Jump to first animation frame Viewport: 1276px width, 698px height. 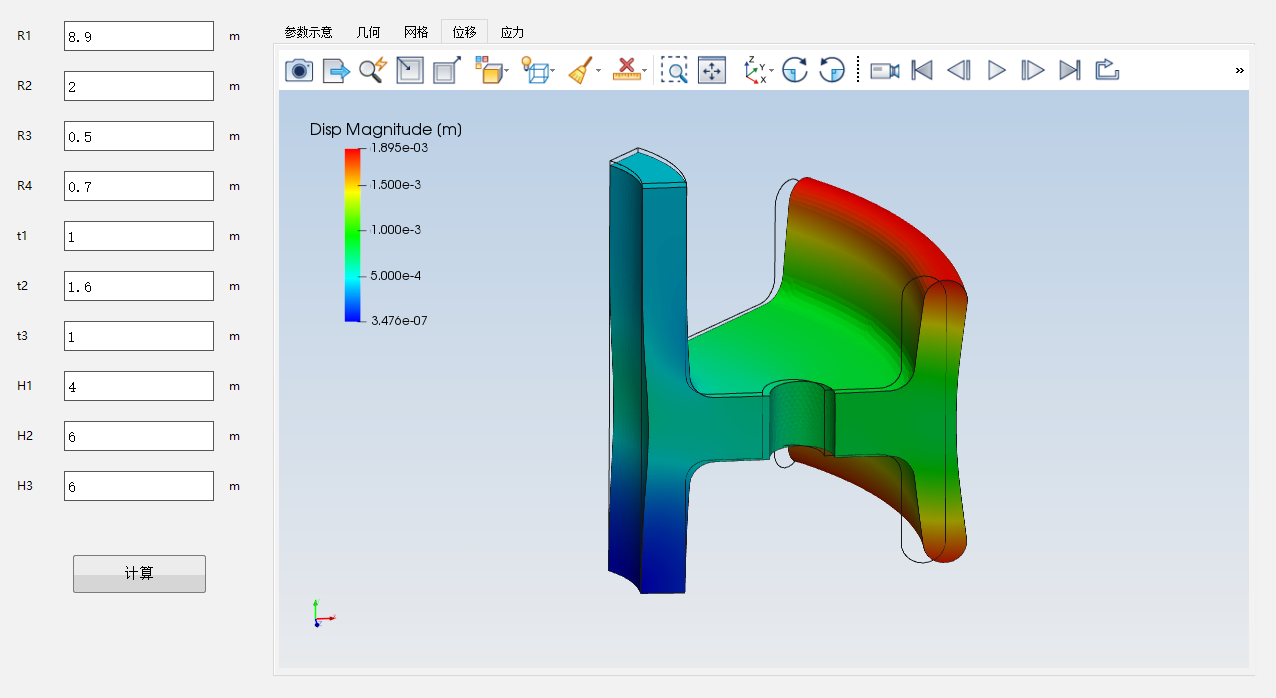pyautogui.click(x=922, y=70)
